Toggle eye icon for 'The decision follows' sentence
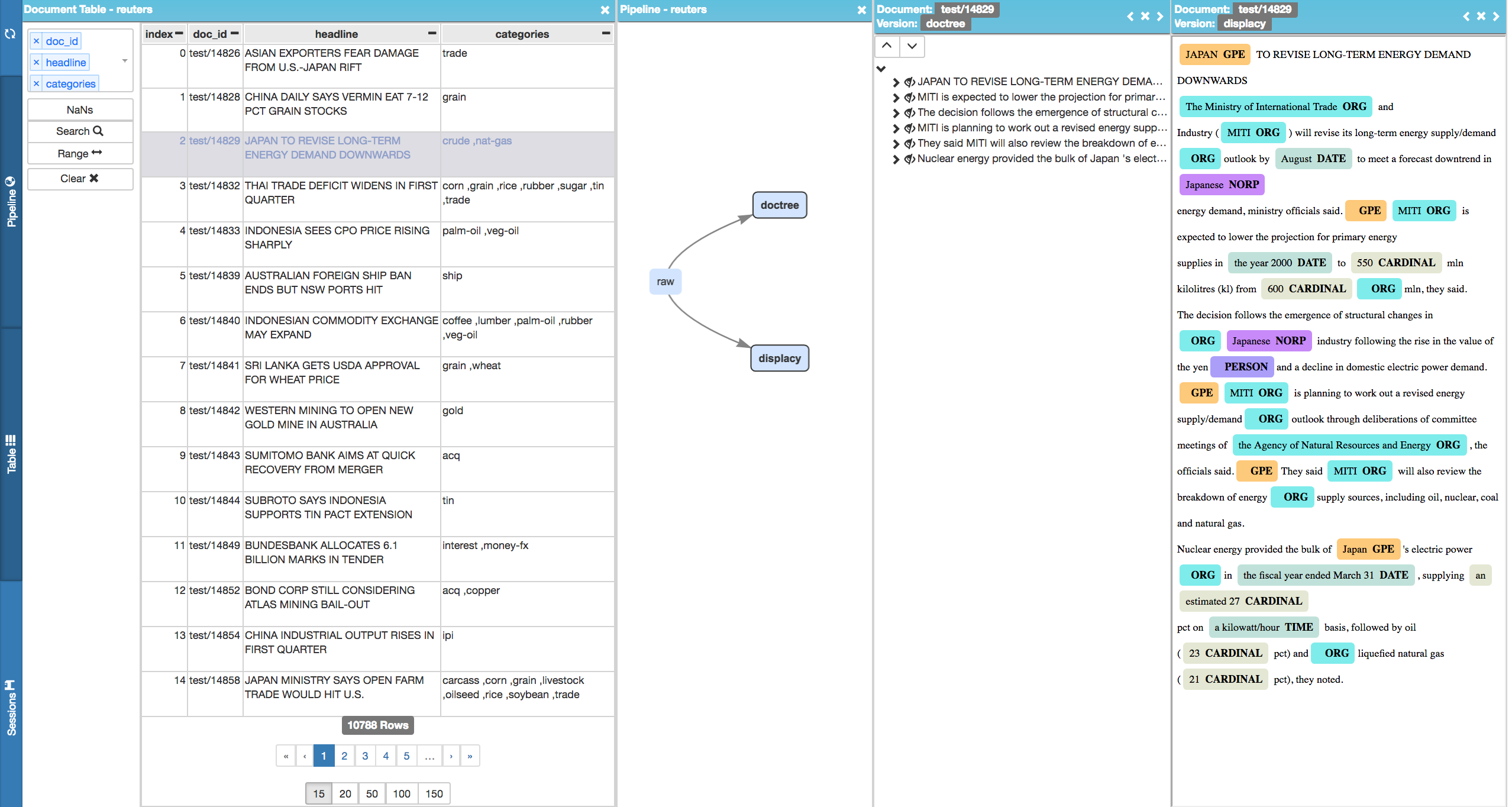Screen dimensions: 1512x807 (909, 113)
